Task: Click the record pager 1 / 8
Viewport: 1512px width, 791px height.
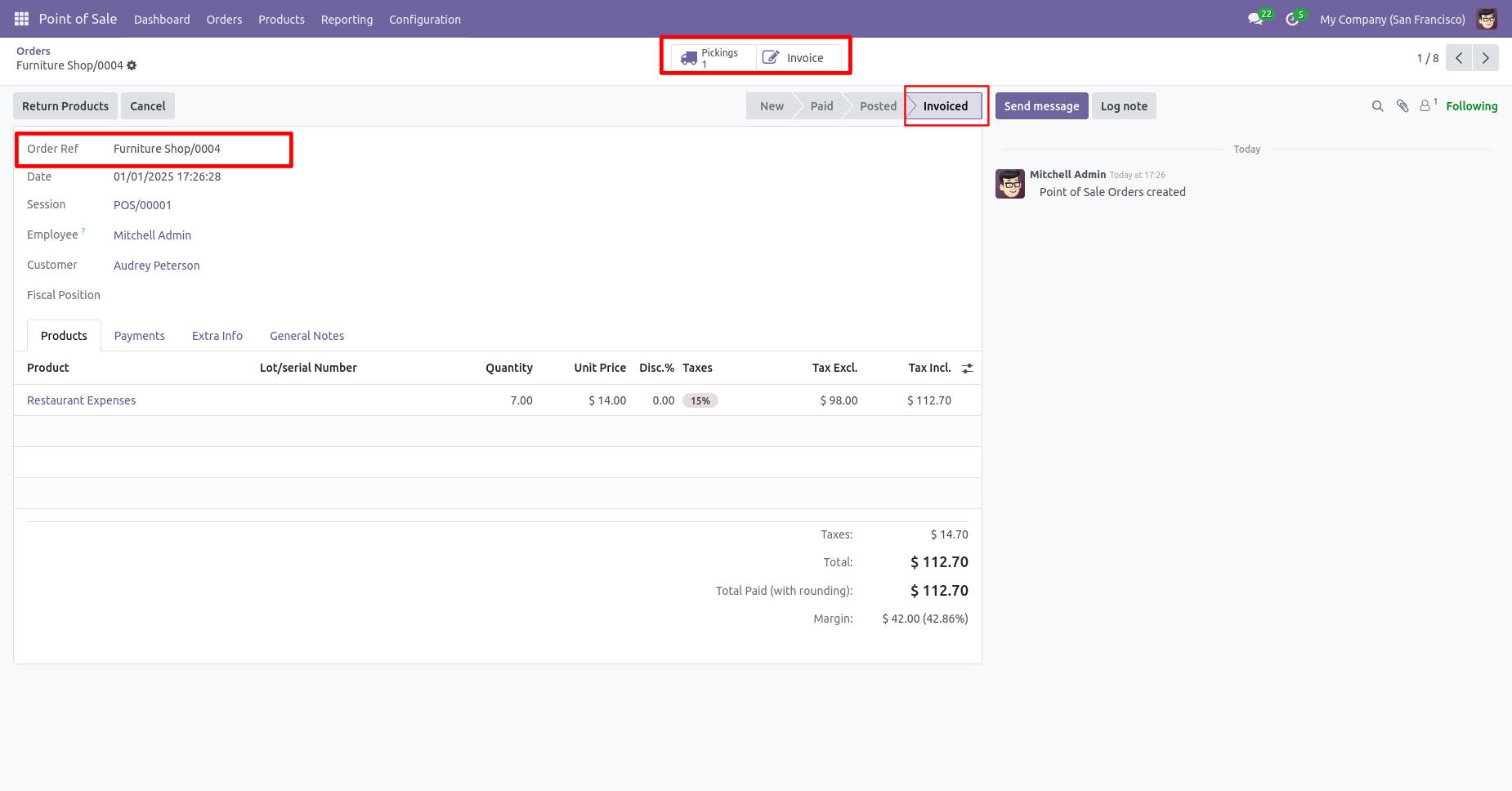Action: 1427,58
